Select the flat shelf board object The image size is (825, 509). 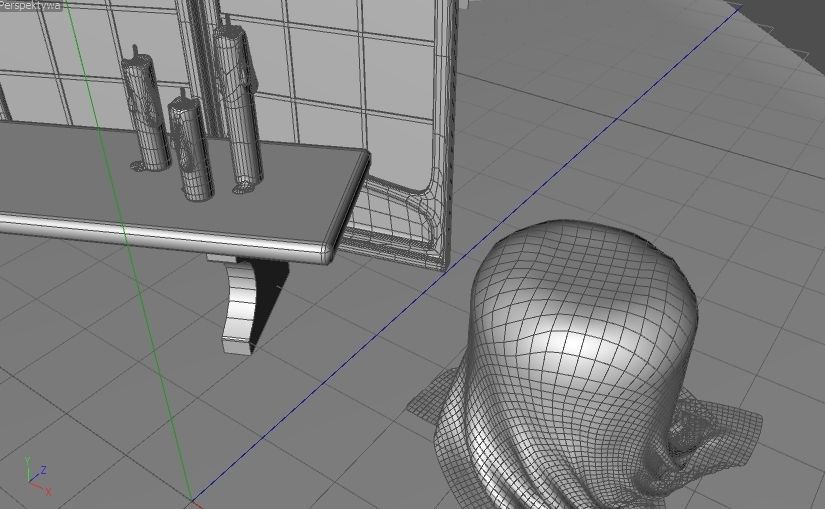coord(184,195)
